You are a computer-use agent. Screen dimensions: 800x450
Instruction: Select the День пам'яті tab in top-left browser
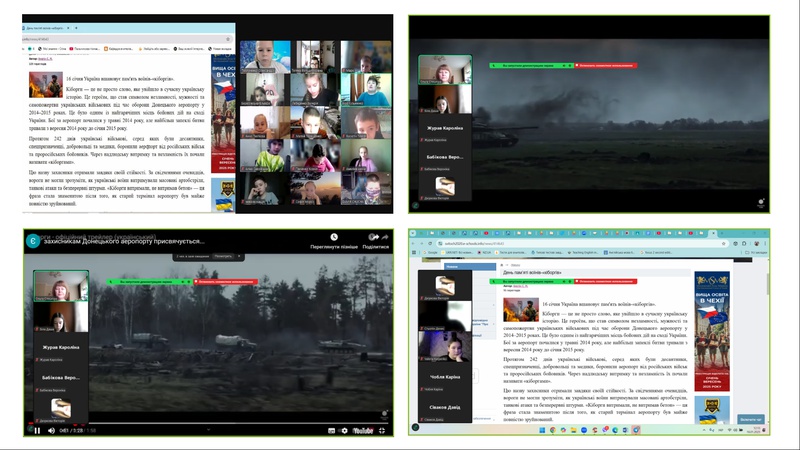click(x=44, y=28)
